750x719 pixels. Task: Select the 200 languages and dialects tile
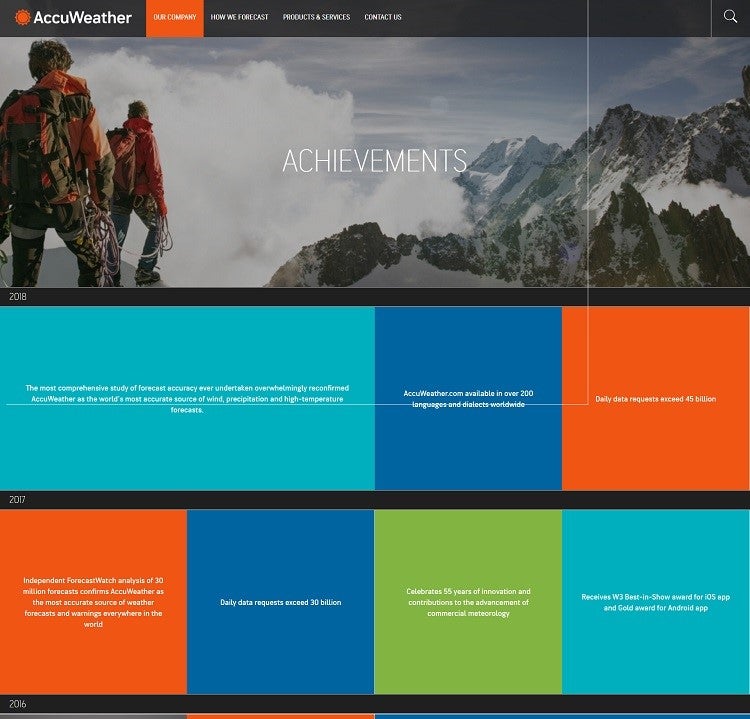coord(468,398)
